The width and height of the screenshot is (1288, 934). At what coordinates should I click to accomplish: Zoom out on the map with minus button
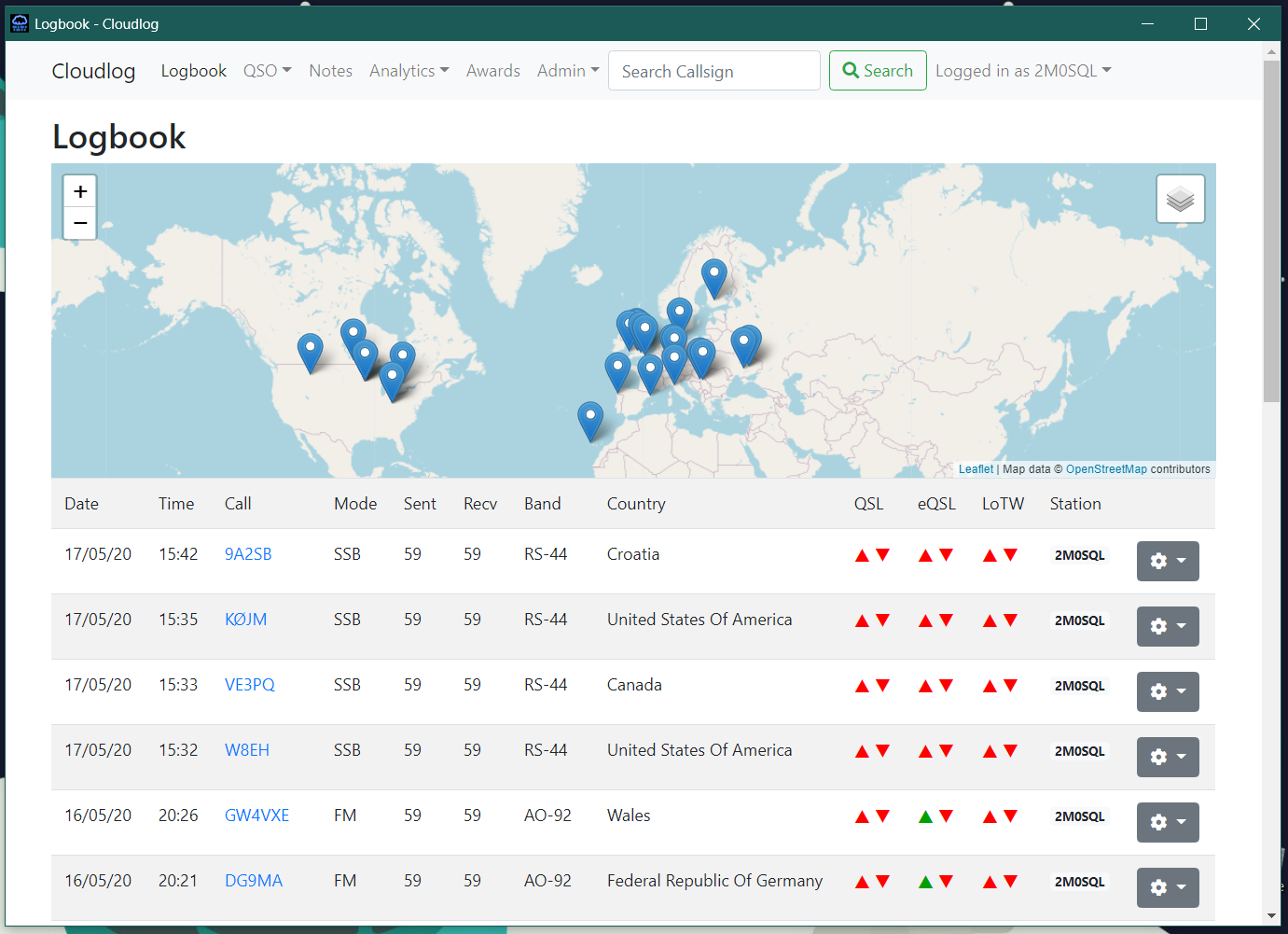pos(80,223)
